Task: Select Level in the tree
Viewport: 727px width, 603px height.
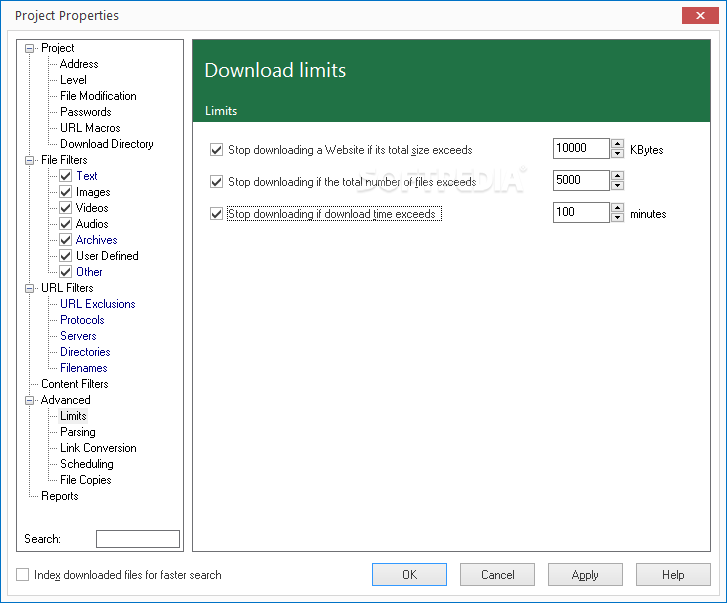Action: tap(73, 80)
